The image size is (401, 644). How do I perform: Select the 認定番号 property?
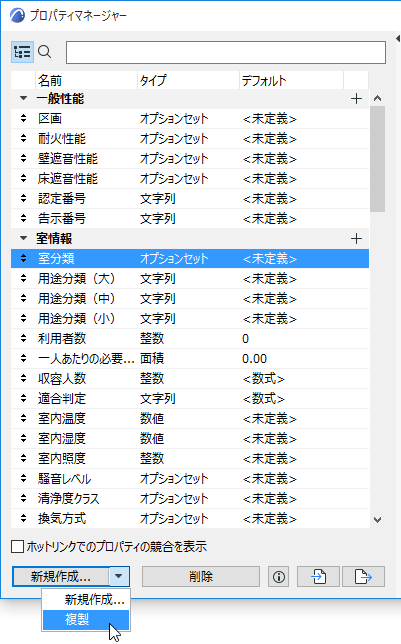pyautogui.click(x=190, y=198)
